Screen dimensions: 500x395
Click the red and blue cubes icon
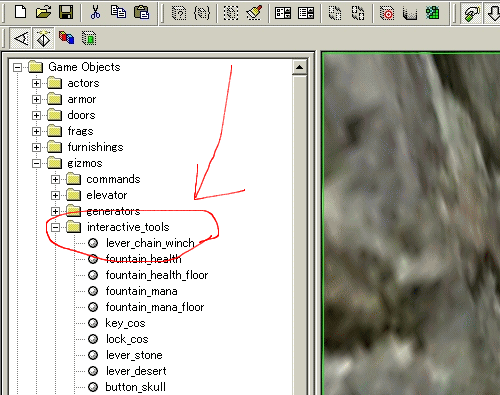(x=66, y=38)
